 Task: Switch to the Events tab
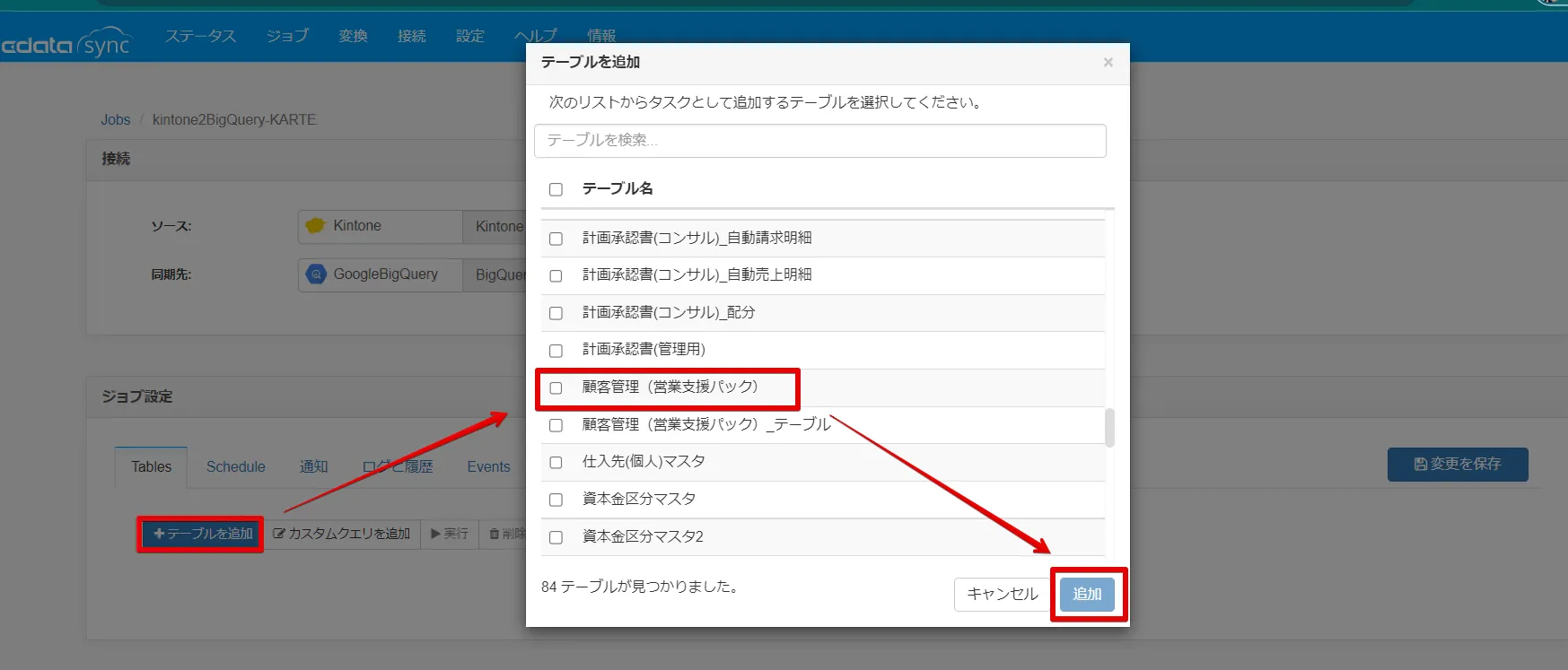(488, 467)
